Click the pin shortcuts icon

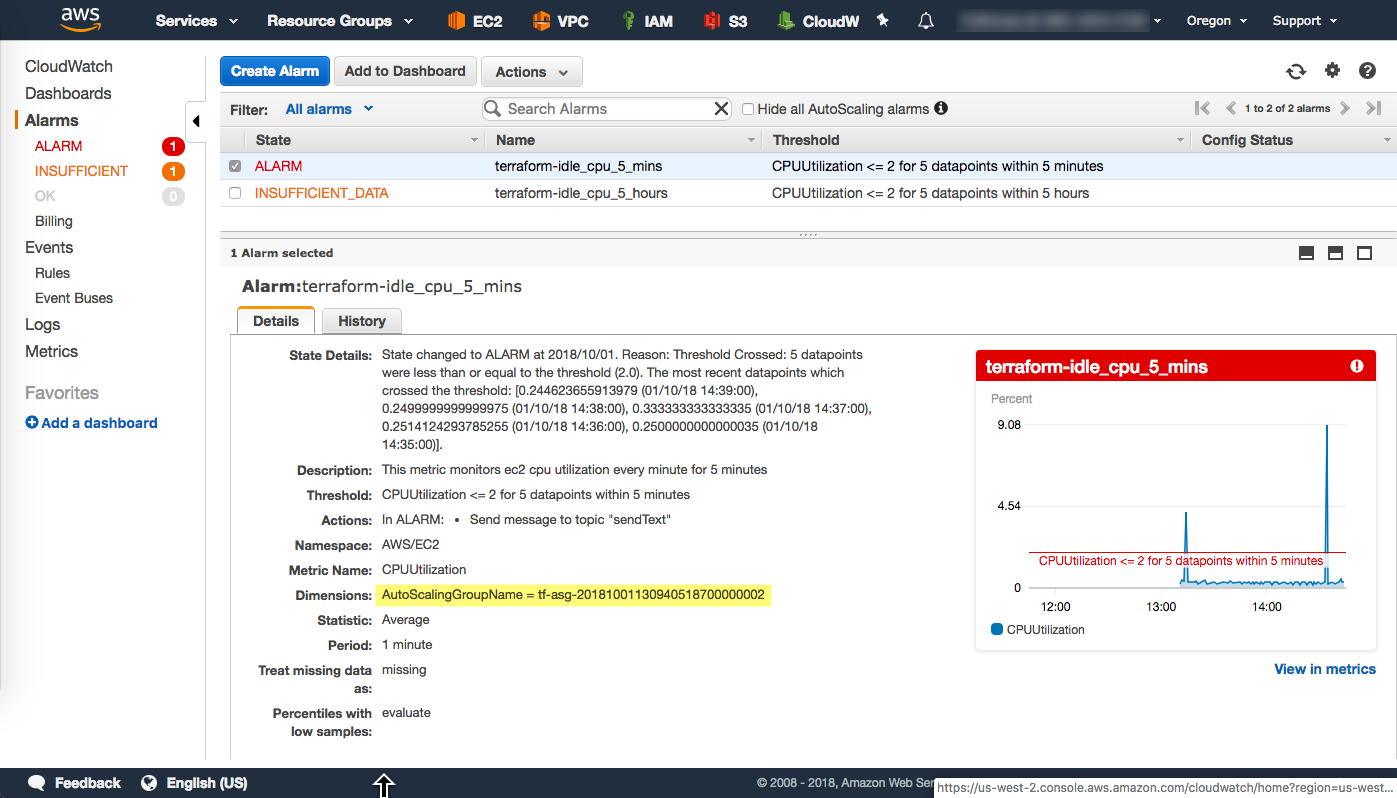pyautogui.click(x=883, y=20)
